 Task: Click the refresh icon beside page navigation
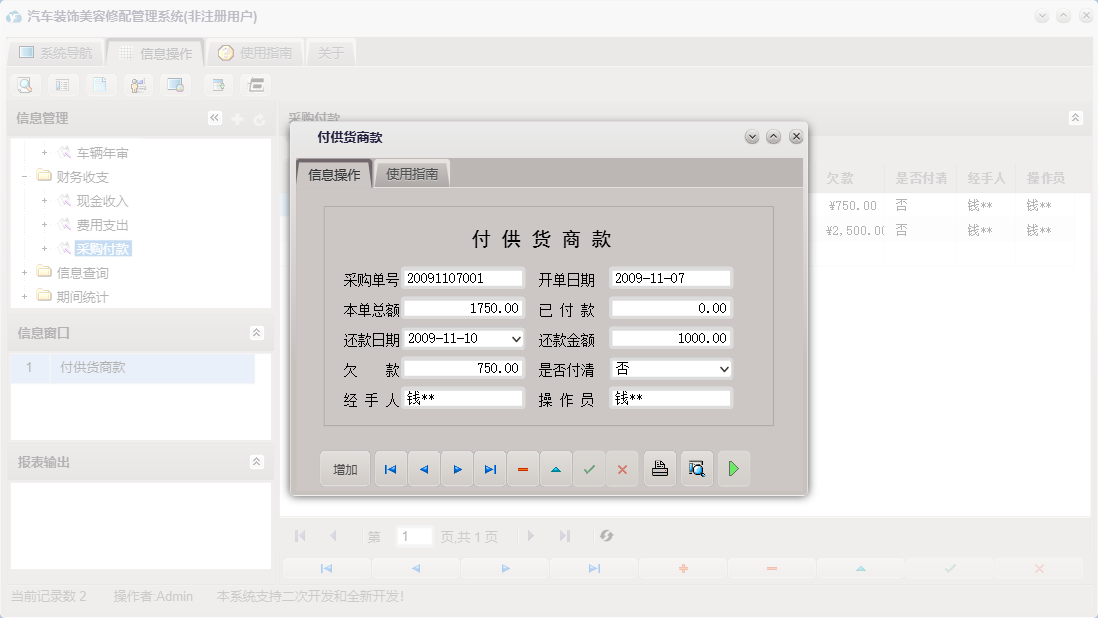606,536
